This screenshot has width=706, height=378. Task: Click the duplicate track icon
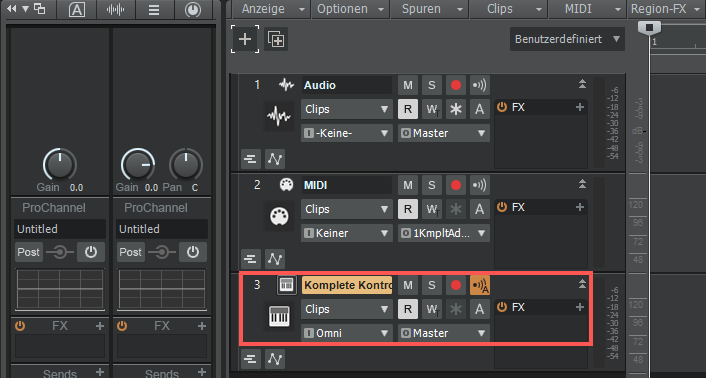tap(276, 39)
